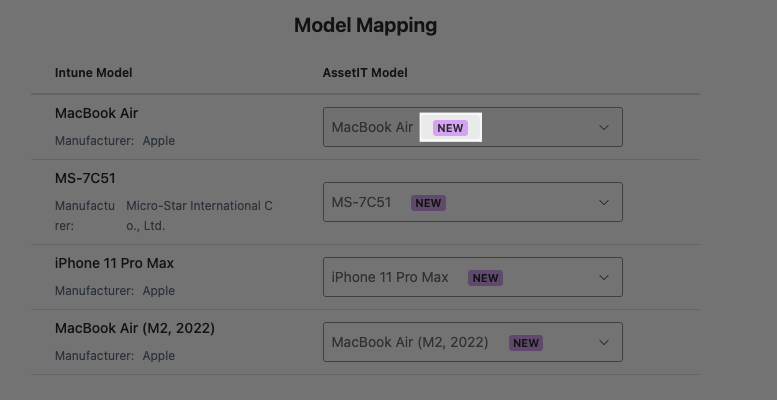Click the NEW badge beside iPhone 11 Pro Max
The height and width of the screenshot is (400, 777).
tap(485, 278)
